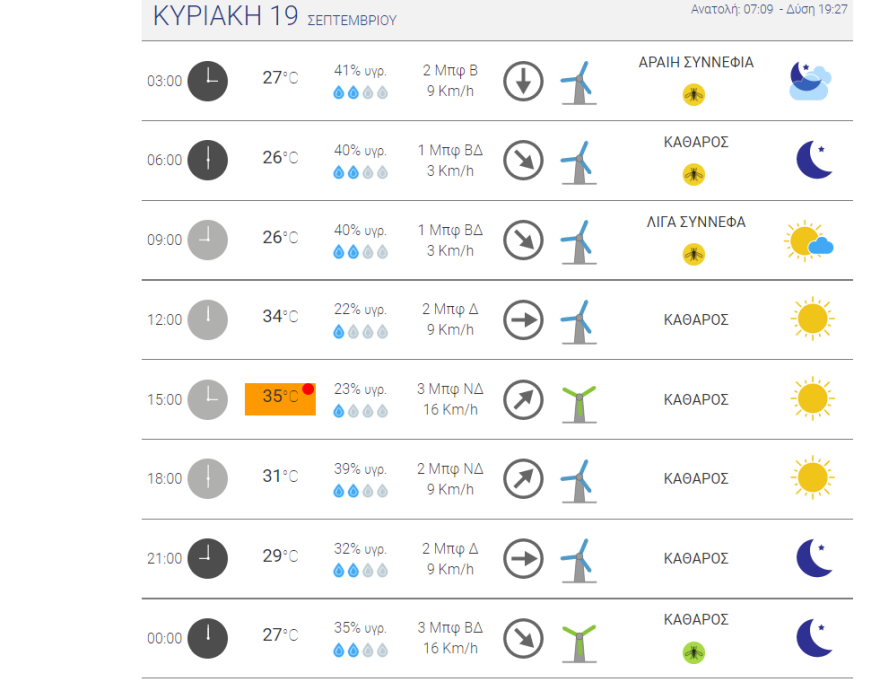Click the ΛΙΓΑ ΣΥΝΝΕΦΑ weather description
The height and width of the screenshot is (682, 880).
click(x=696, y=222)
